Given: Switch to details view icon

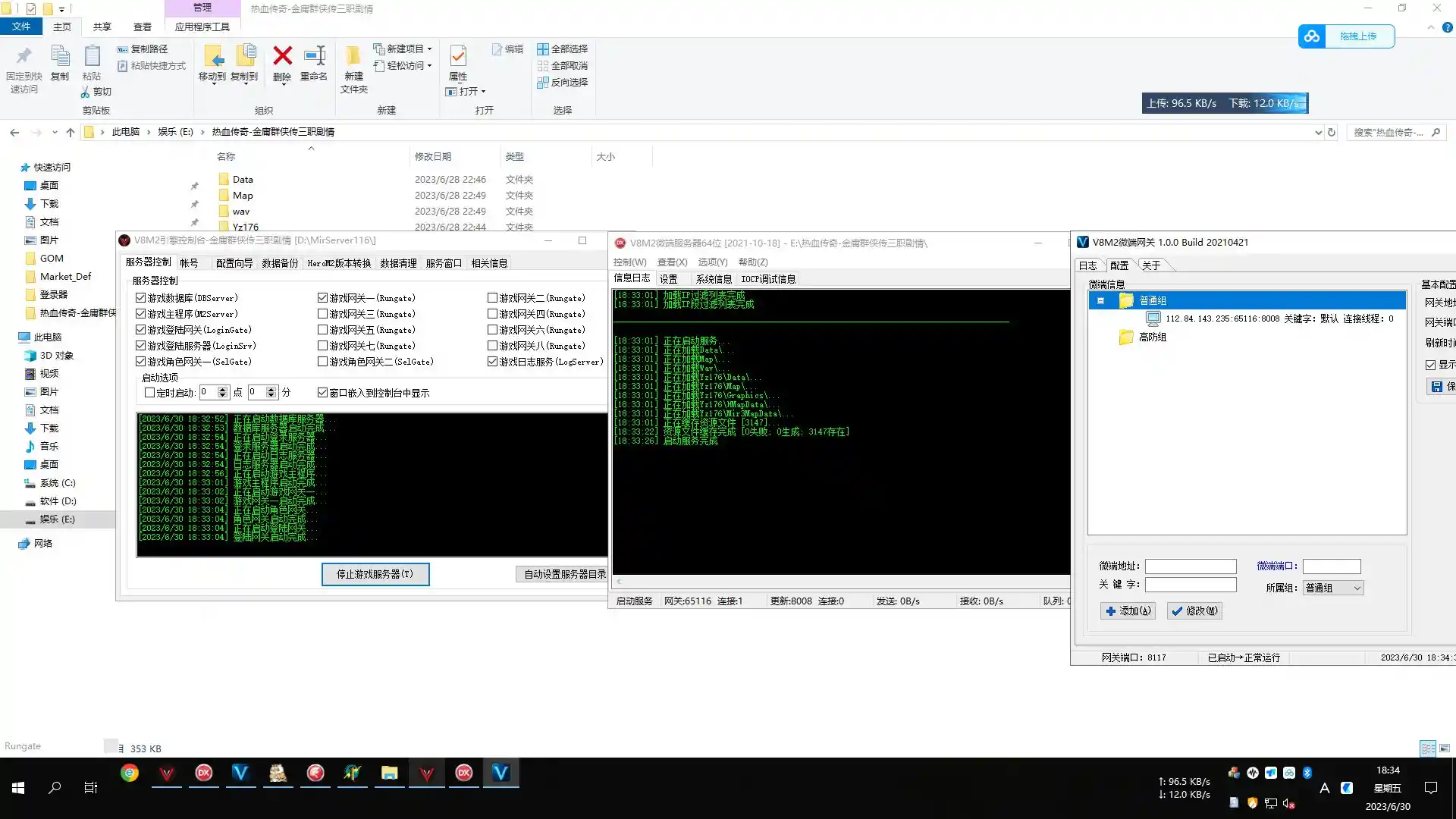Looking at the screenshot, I should (1428, 748).
